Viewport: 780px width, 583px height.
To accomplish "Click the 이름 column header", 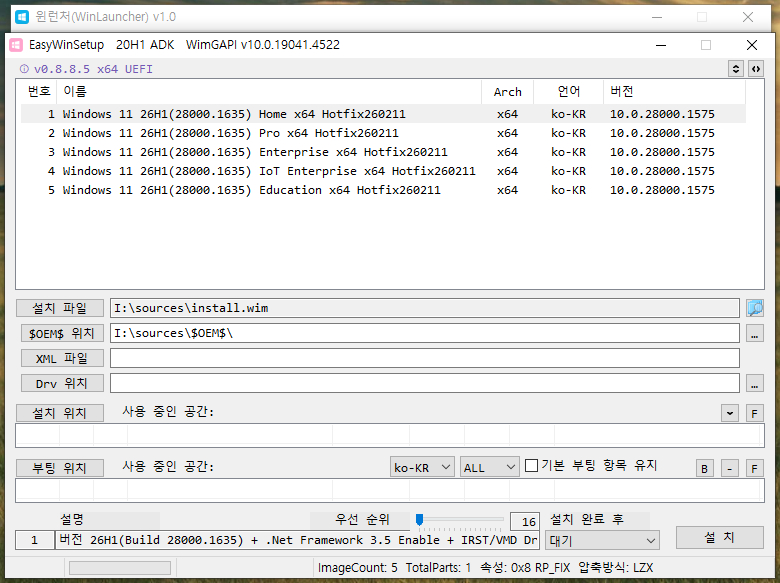I will (x=269, y=92).
